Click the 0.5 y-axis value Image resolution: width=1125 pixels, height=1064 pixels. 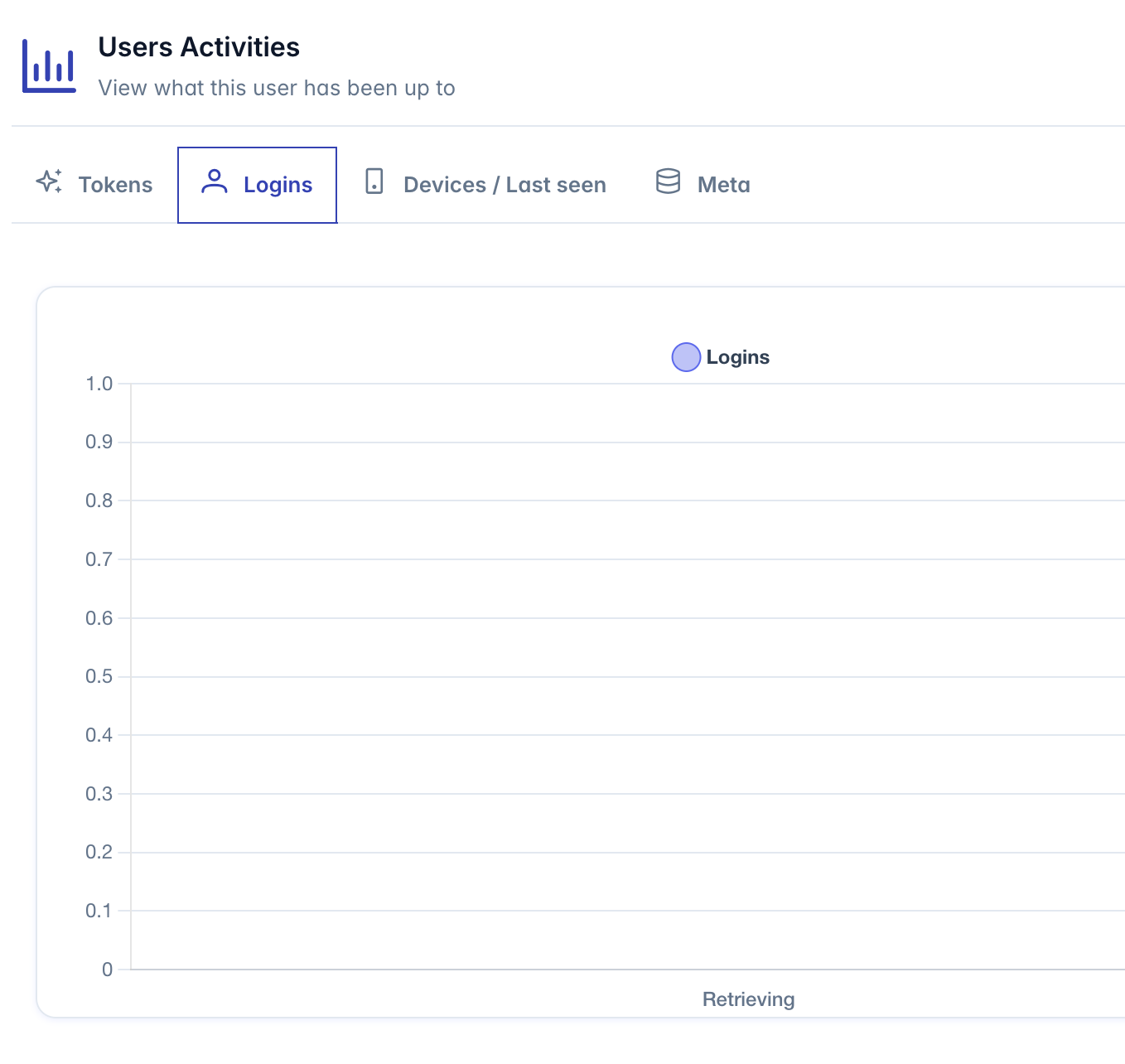[x=99, y=676]
